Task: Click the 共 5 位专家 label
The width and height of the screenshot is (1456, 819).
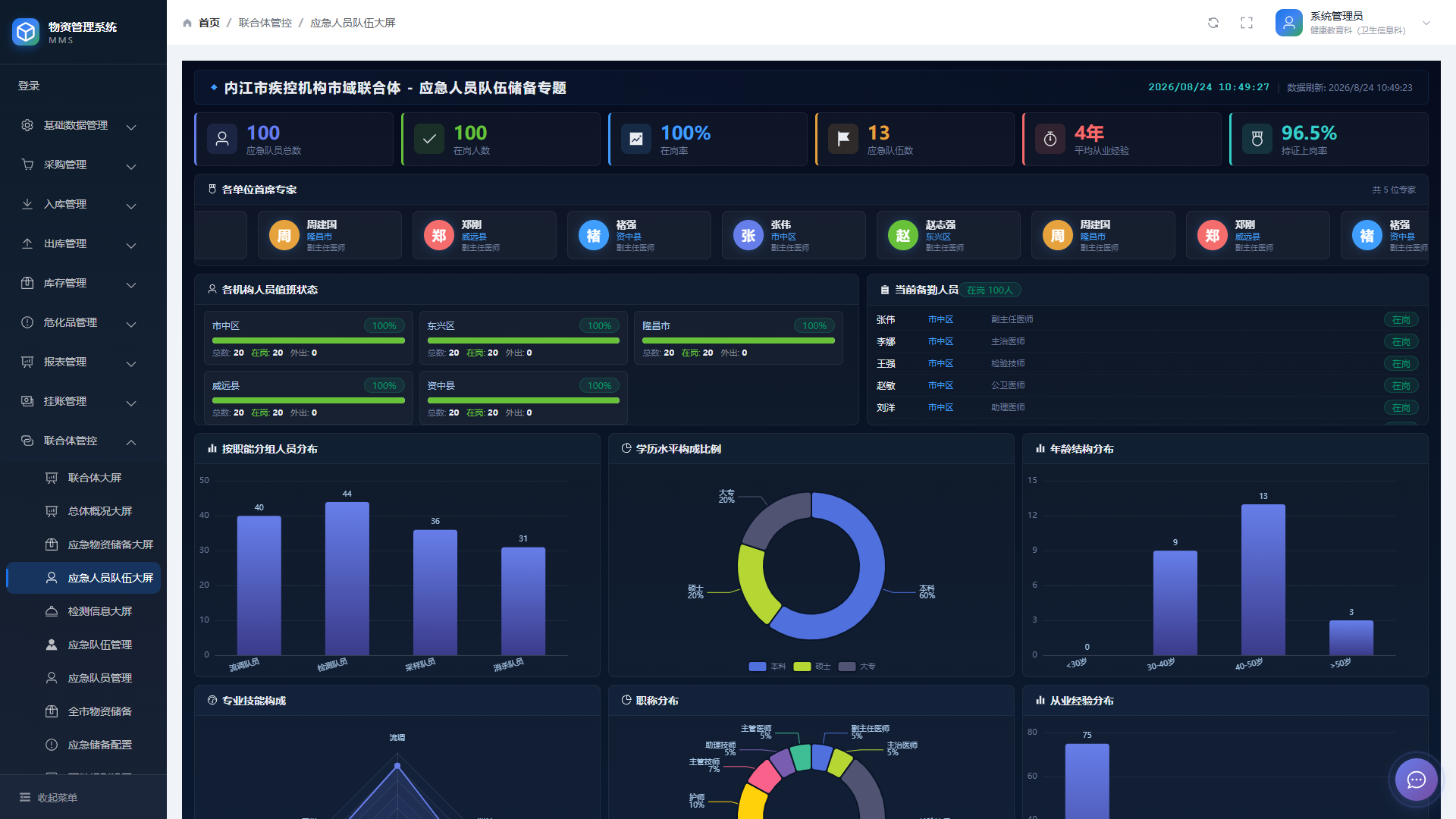Action: [x=1394, y=190]
